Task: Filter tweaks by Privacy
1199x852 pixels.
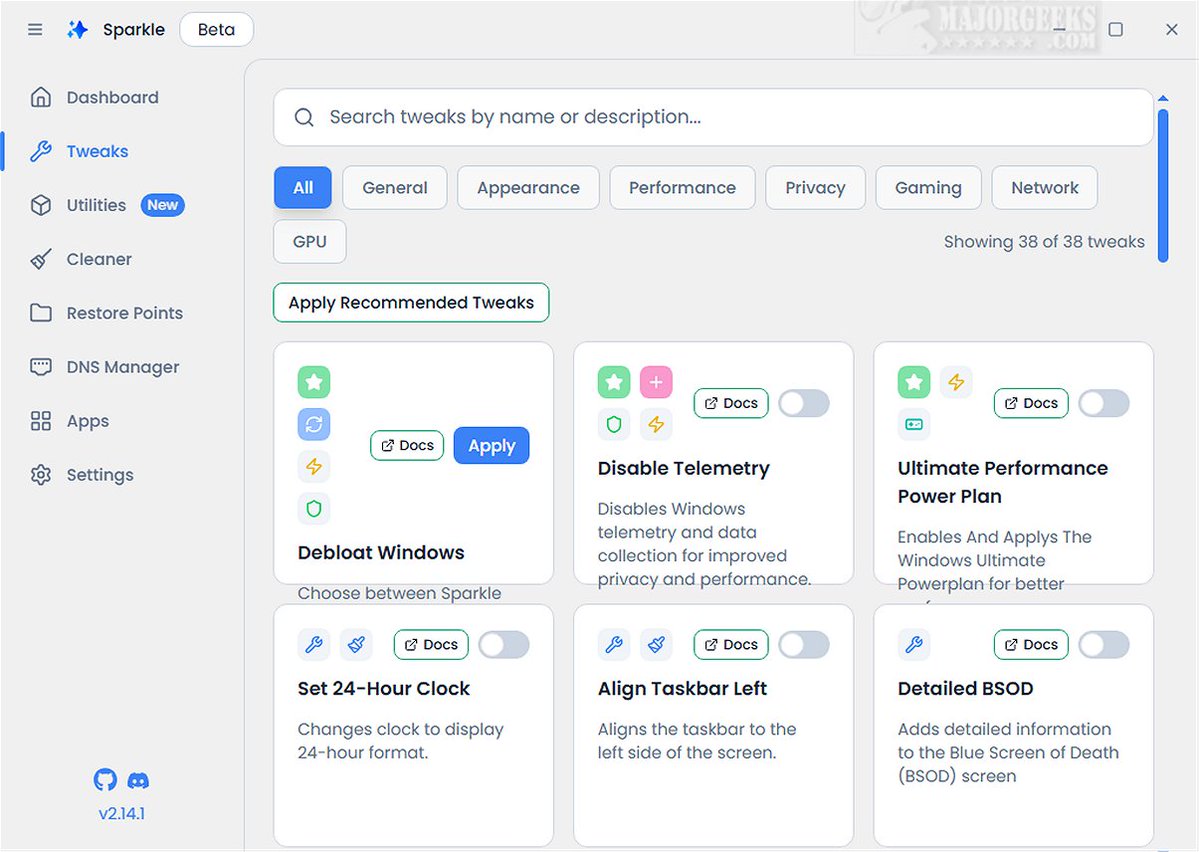Action: (x=815, y=187)
